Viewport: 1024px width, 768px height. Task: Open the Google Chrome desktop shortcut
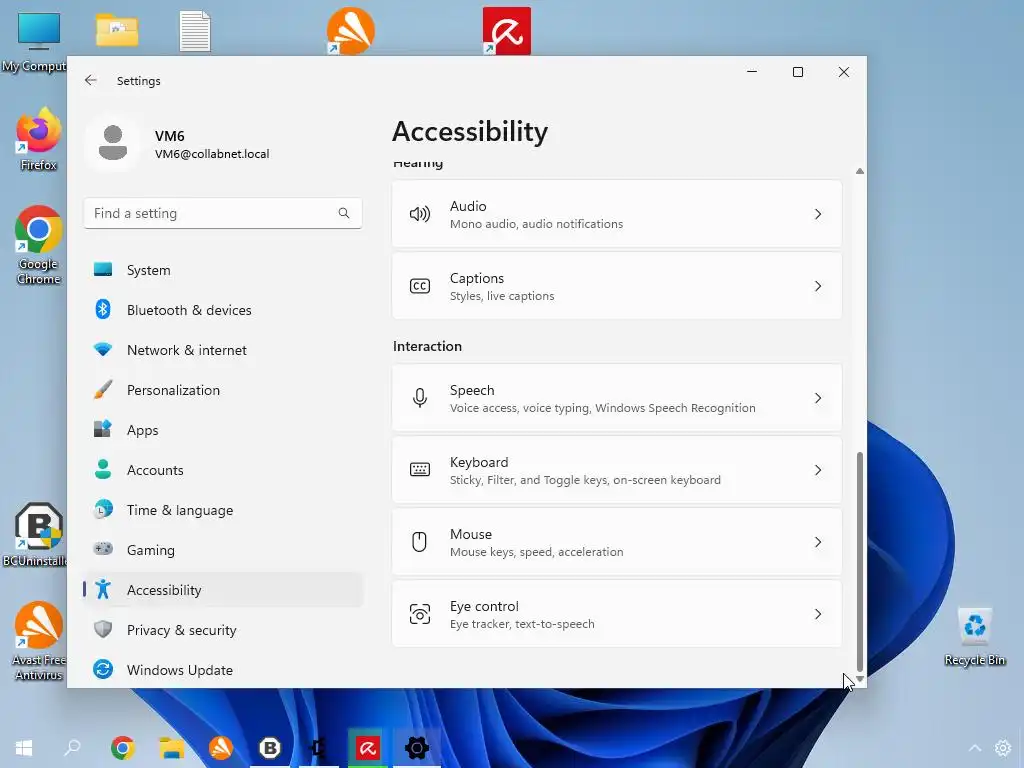38,246
